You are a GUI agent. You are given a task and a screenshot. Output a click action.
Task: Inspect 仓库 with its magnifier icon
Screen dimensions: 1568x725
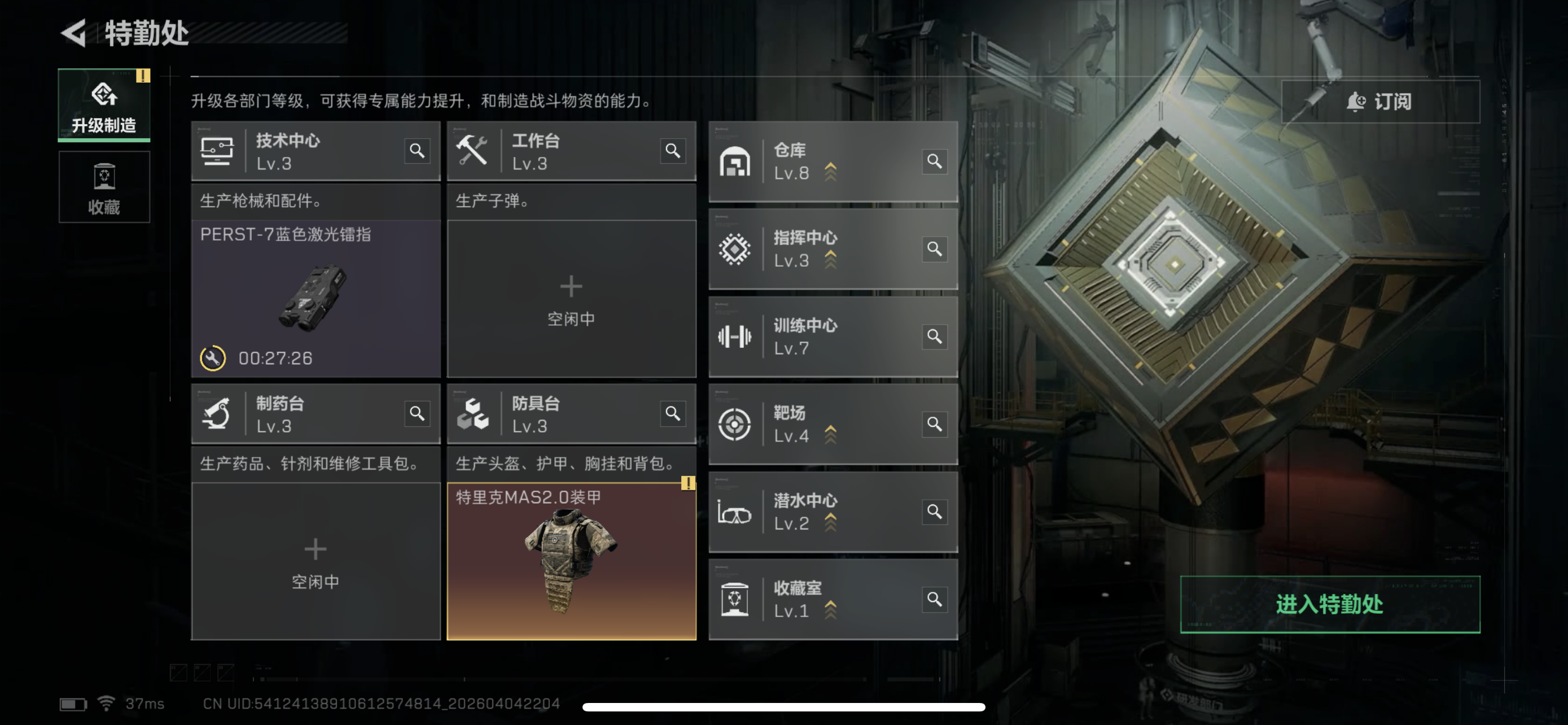click(x=934, y=161)
